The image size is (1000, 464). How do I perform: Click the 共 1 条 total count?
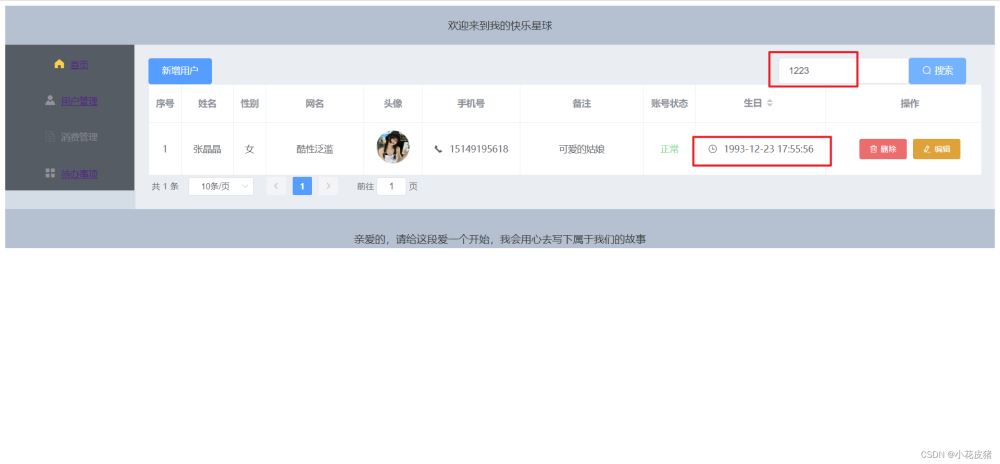tap(165, 186)
